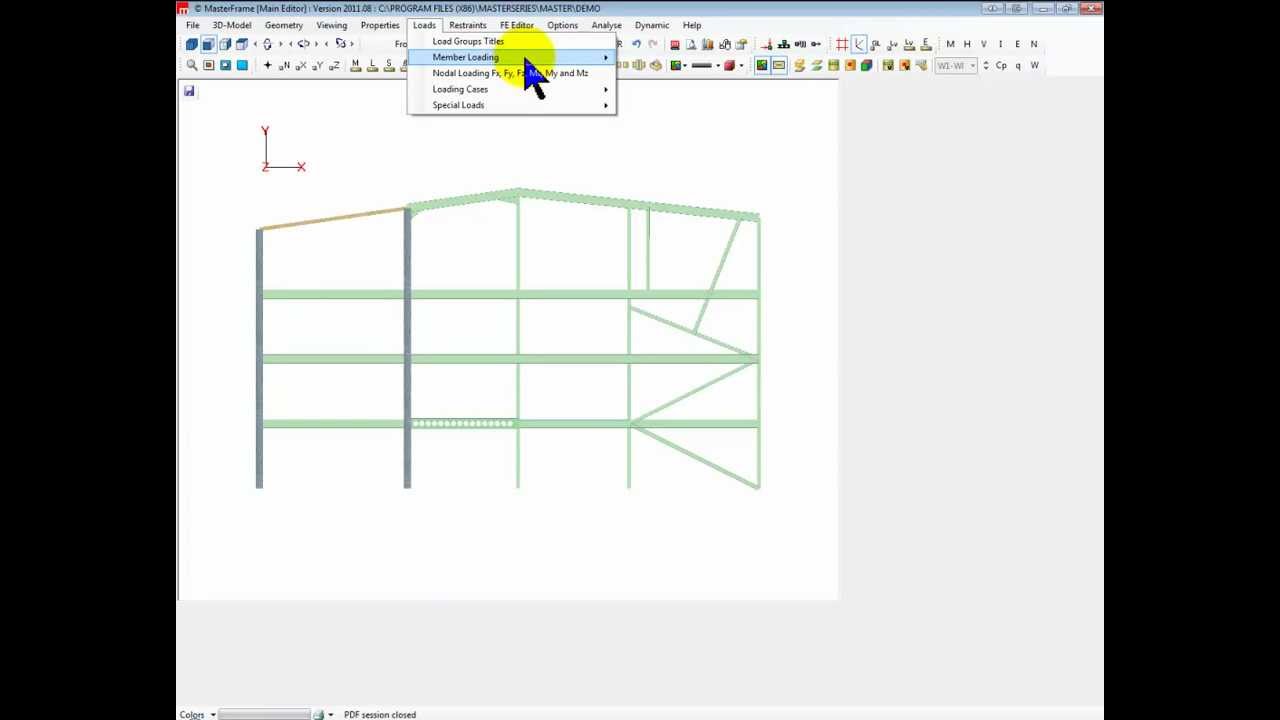Click the green cube render icon
Screen dimensions: 1280x720
(x=866, y=65)
